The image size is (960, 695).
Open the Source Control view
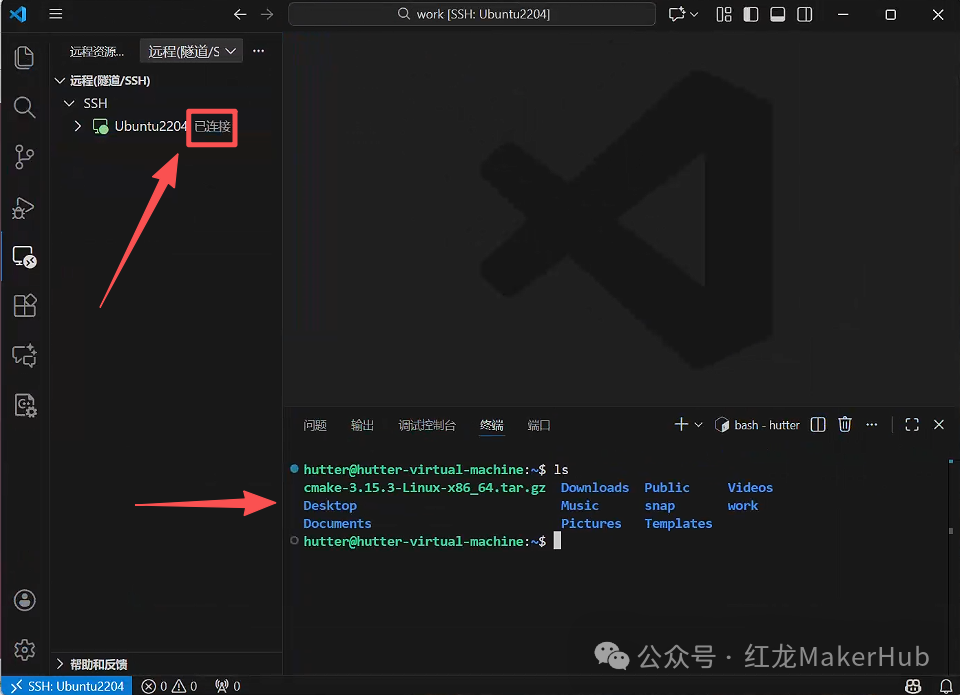point(24,157)
